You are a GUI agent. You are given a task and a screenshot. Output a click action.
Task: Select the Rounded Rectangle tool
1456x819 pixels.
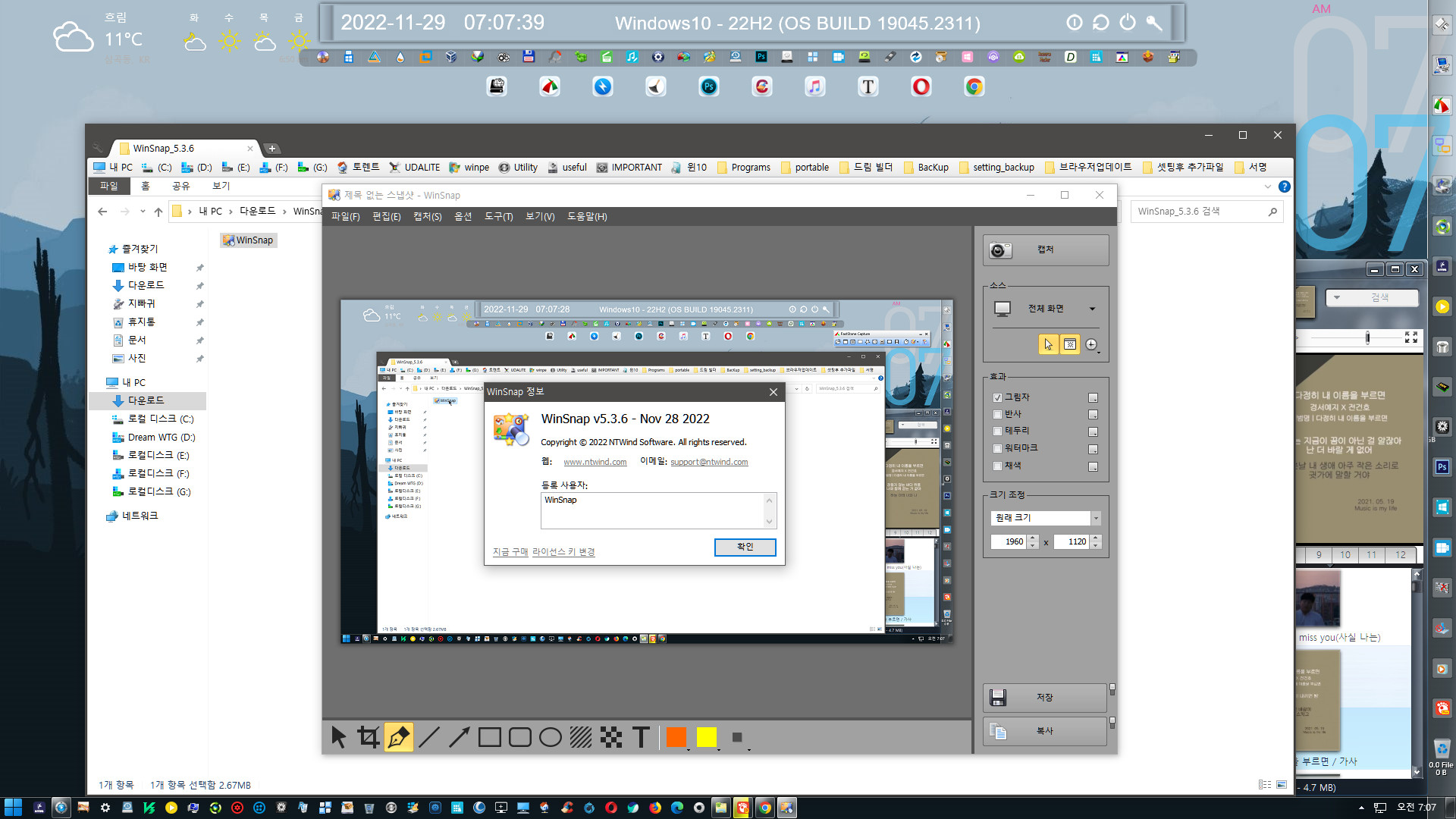tap(520, 737)
